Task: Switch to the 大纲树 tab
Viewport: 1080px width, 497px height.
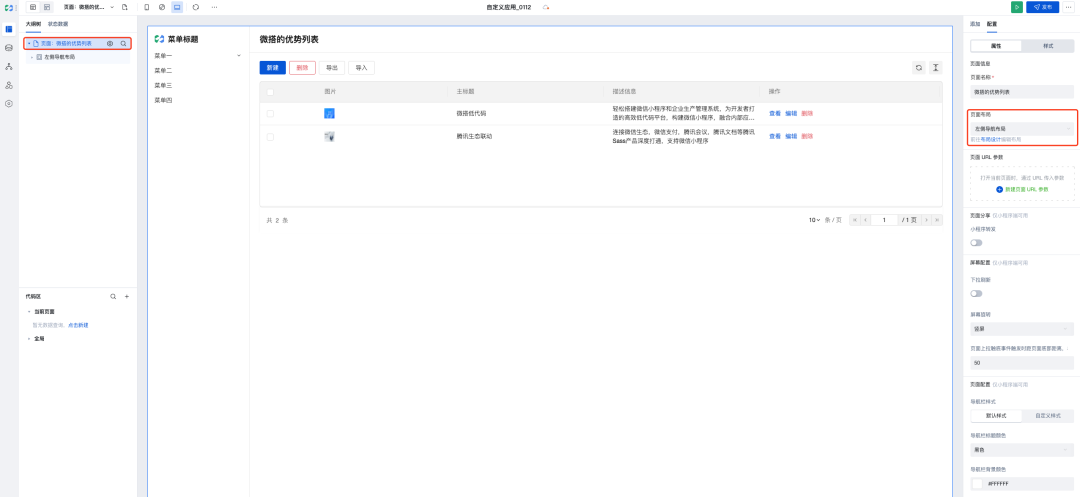Action: tap(33, 23)
